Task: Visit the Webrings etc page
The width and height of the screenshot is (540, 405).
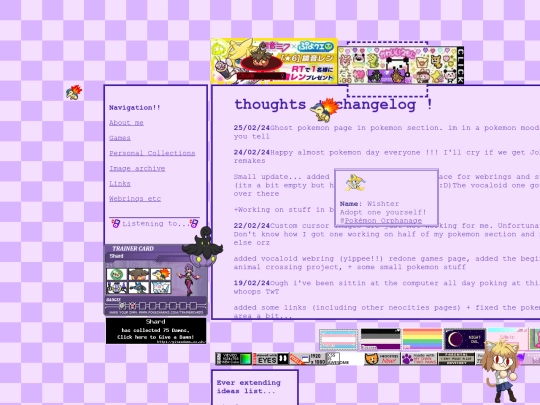Action: [x=135, y=199]
